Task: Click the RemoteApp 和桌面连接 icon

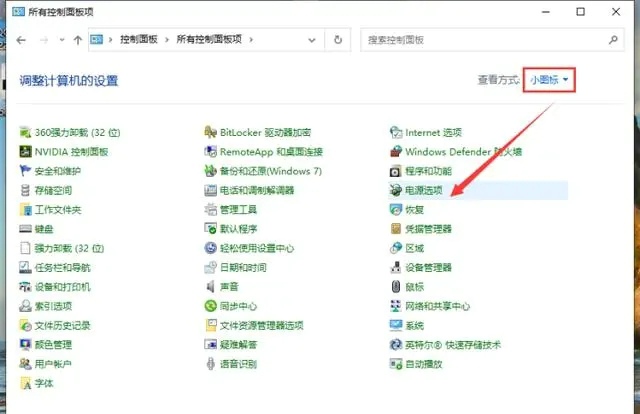Action: (x=210, y=151)
